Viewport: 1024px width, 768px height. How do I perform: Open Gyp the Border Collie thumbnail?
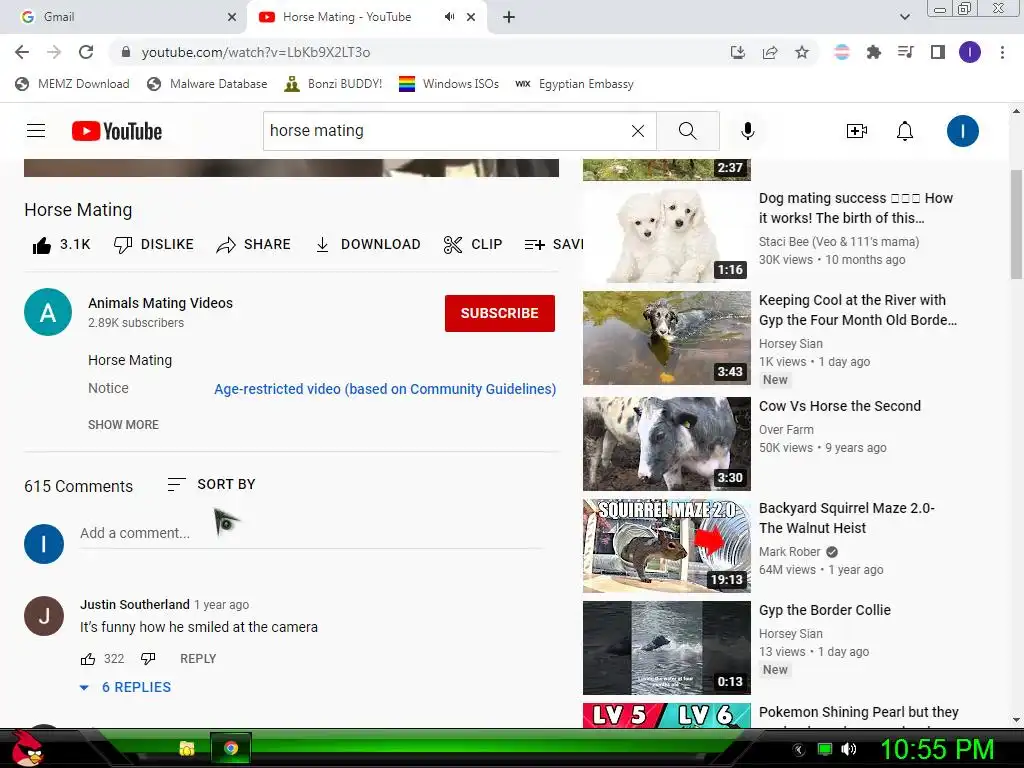tap(667, 648)
